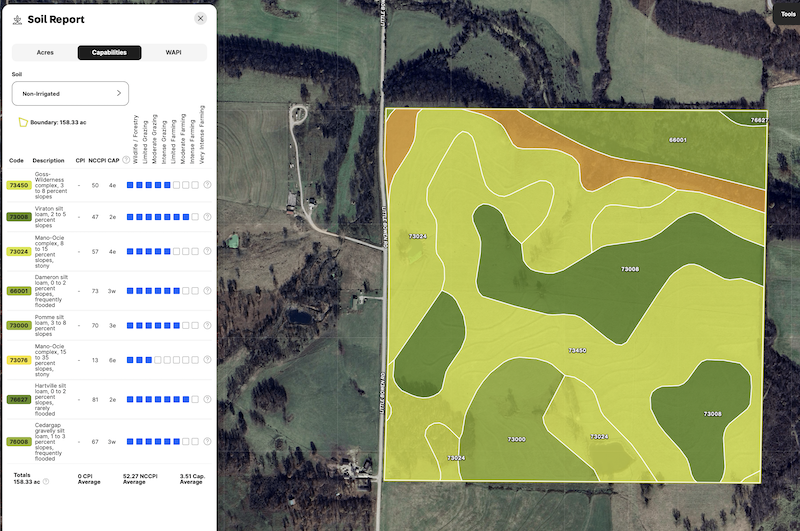Open help icon for soil 76008 row
The height and width of the screenshot is (531, 800).
click(208, 441)
